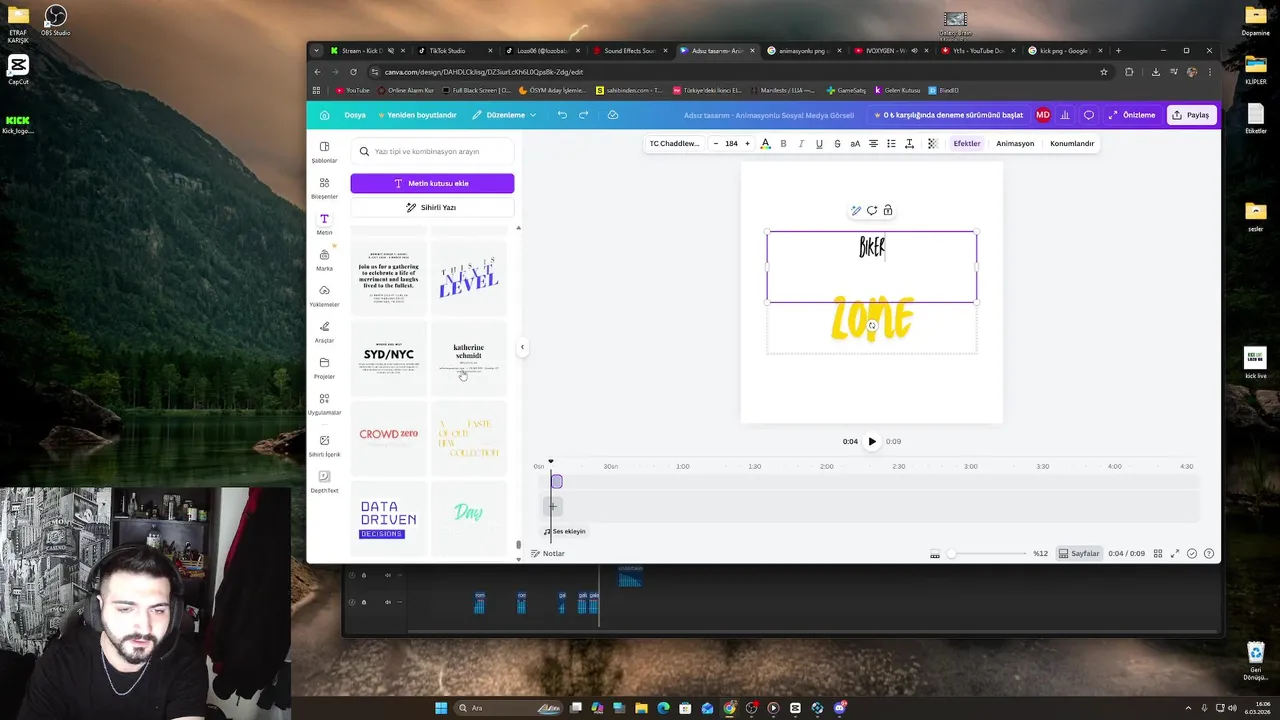Click the Sihirli Yazı button

[x=432, y=207]
